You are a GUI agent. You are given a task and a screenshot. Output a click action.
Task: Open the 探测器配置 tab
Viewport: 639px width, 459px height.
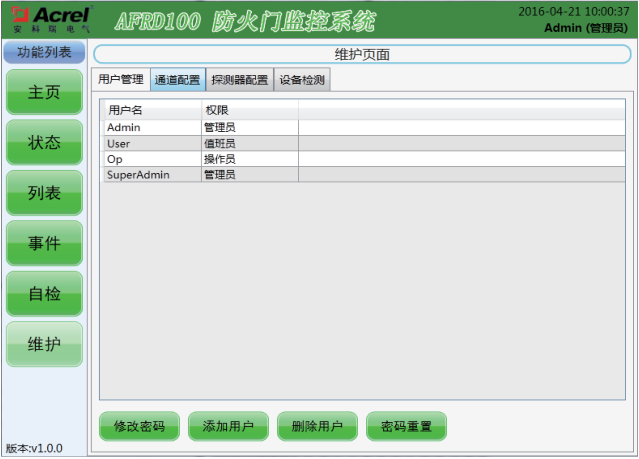coord(239,80)
